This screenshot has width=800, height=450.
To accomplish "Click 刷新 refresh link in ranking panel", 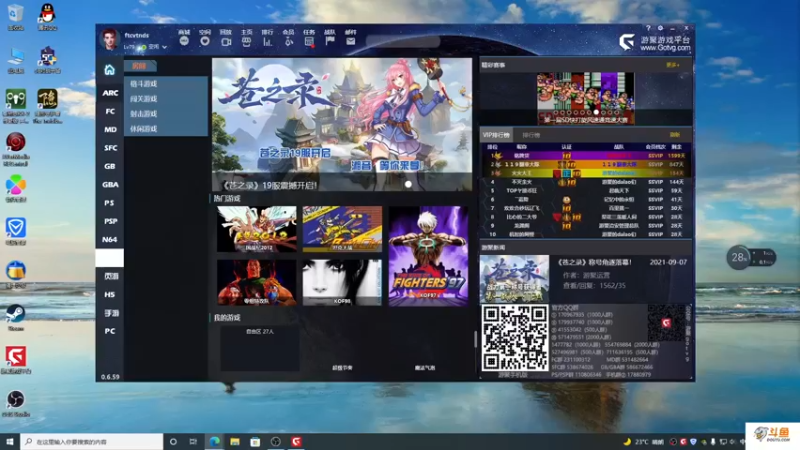I will 675,135.
